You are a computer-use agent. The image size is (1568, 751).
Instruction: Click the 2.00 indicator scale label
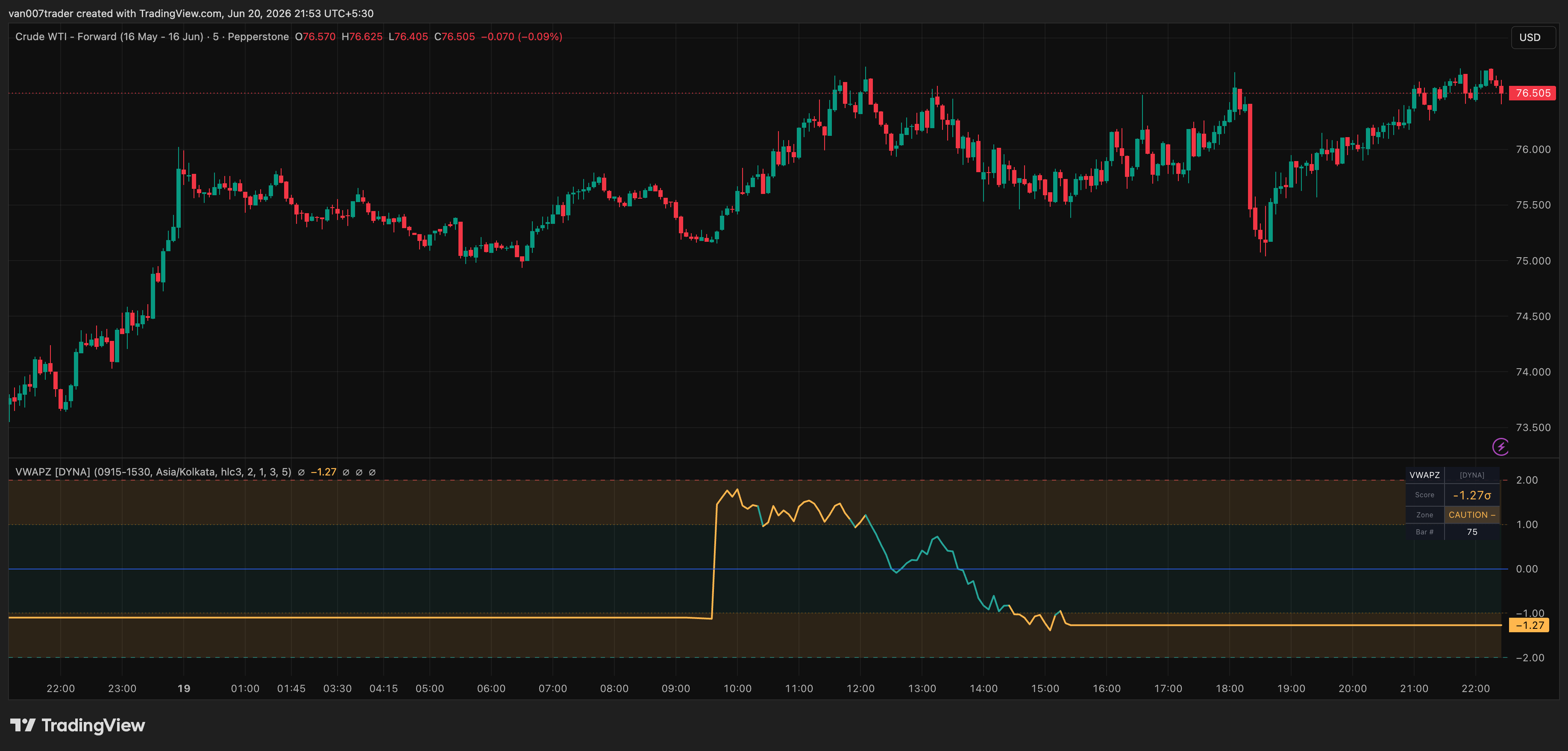pyautogui.click(x=1527, y=480)
